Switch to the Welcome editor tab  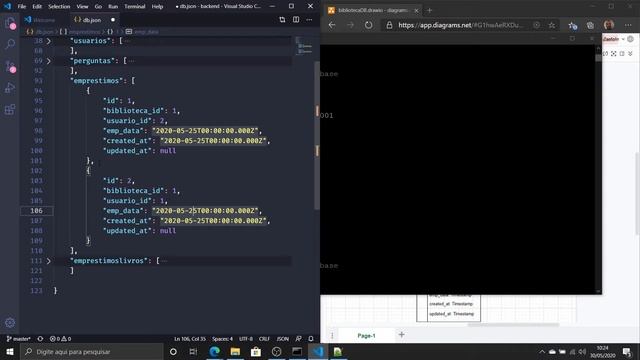coord(44,20)
